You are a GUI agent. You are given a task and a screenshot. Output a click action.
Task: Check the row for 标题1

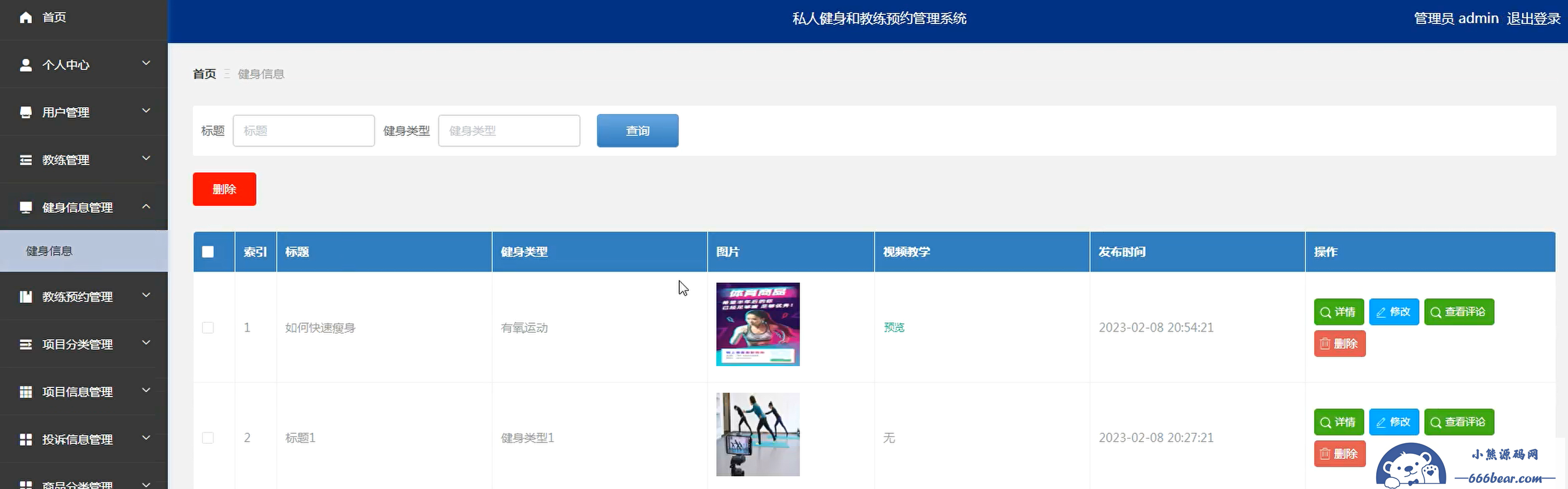208,438
